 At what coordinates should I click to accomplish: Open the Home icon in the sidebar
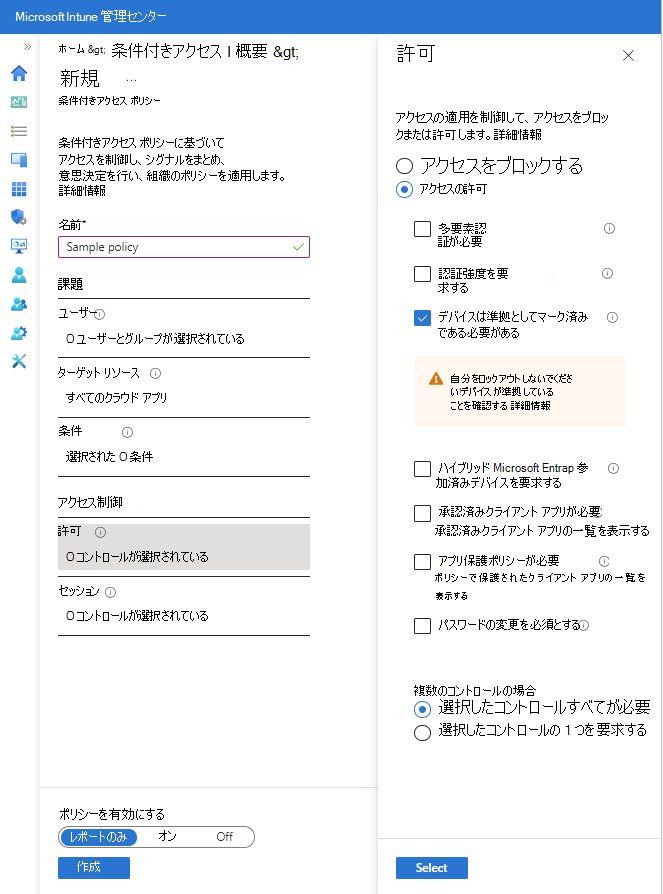click(19, 74)
